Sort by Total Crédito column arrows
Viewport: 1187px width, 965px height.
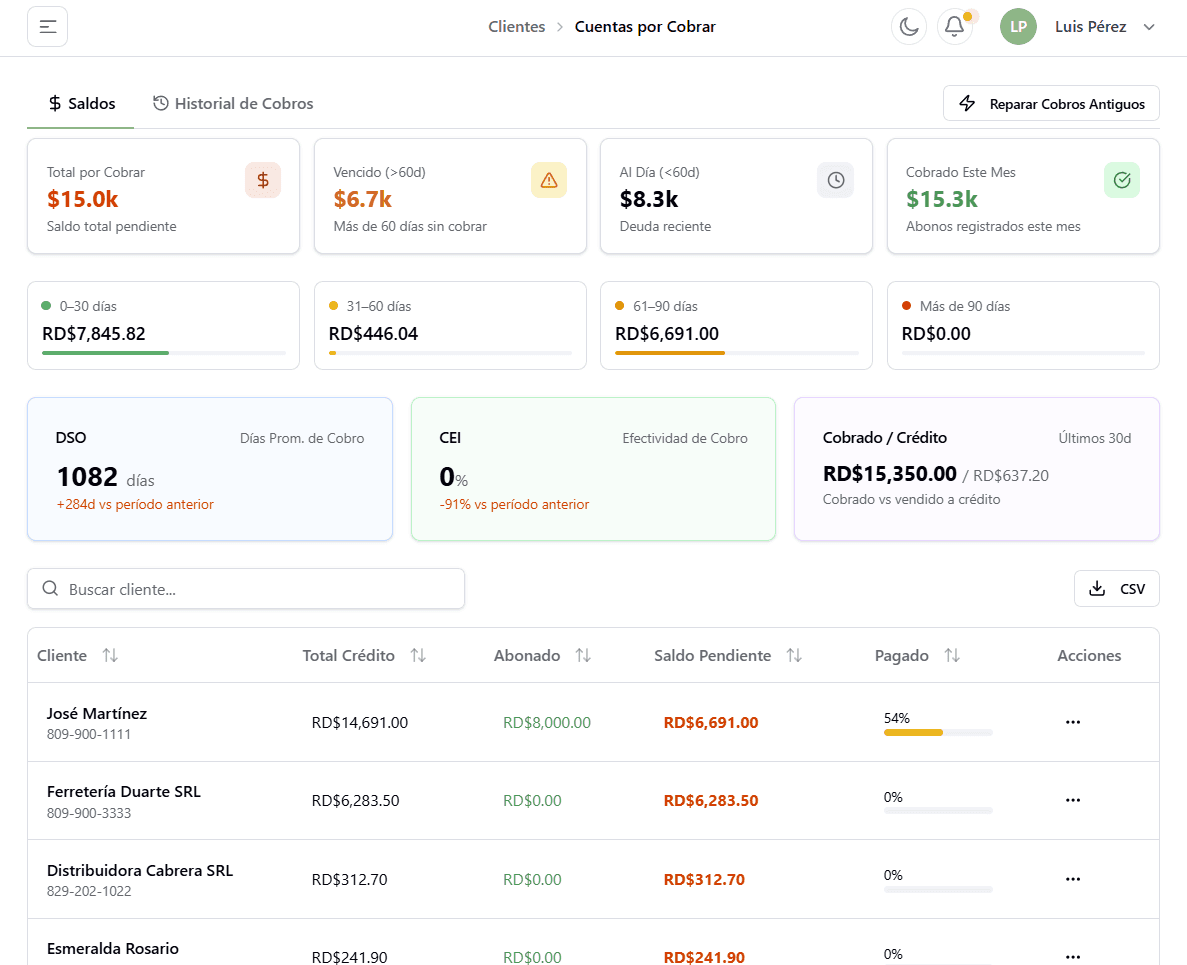(x=418, y=656)
